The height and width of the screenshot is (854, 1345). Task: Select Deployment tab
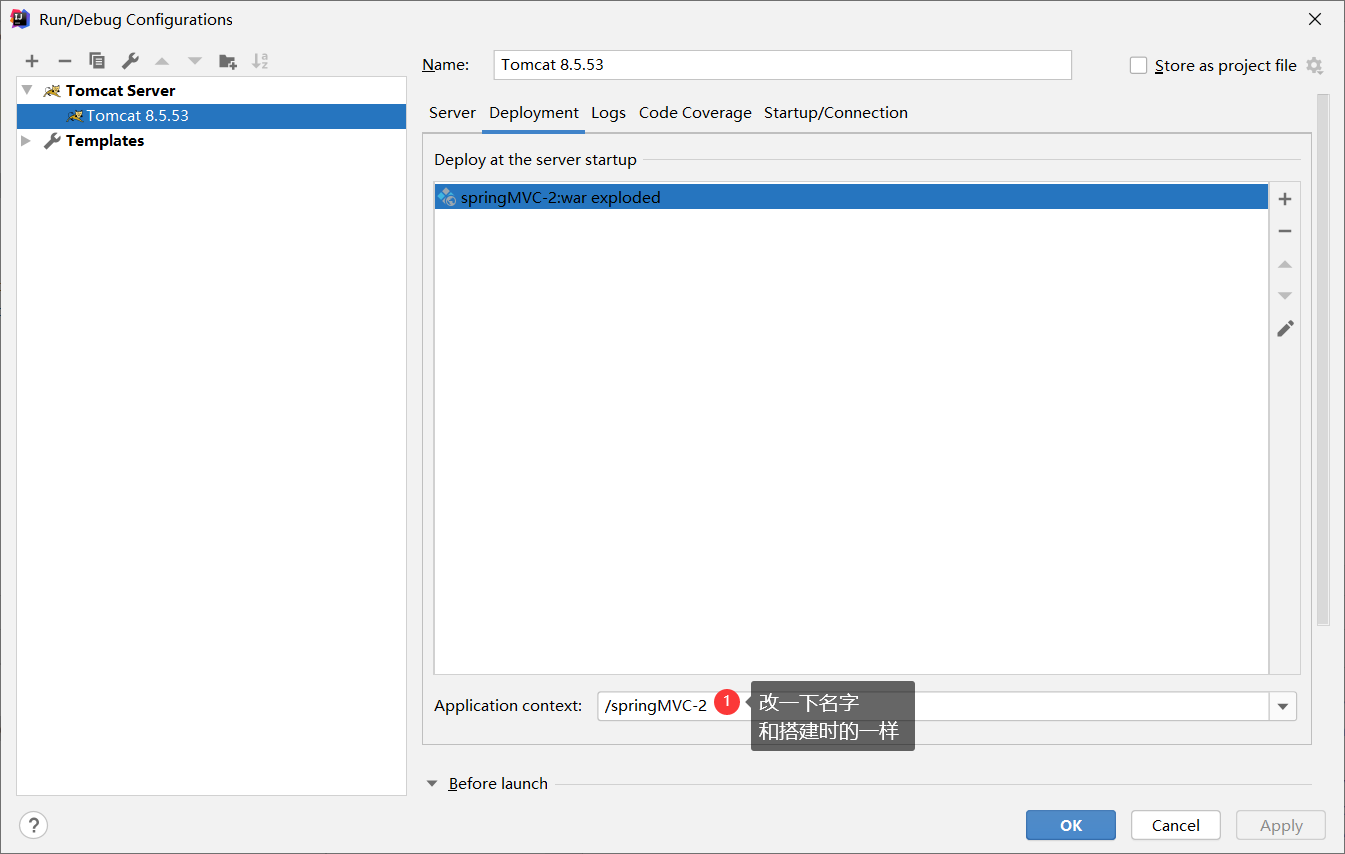534,113
